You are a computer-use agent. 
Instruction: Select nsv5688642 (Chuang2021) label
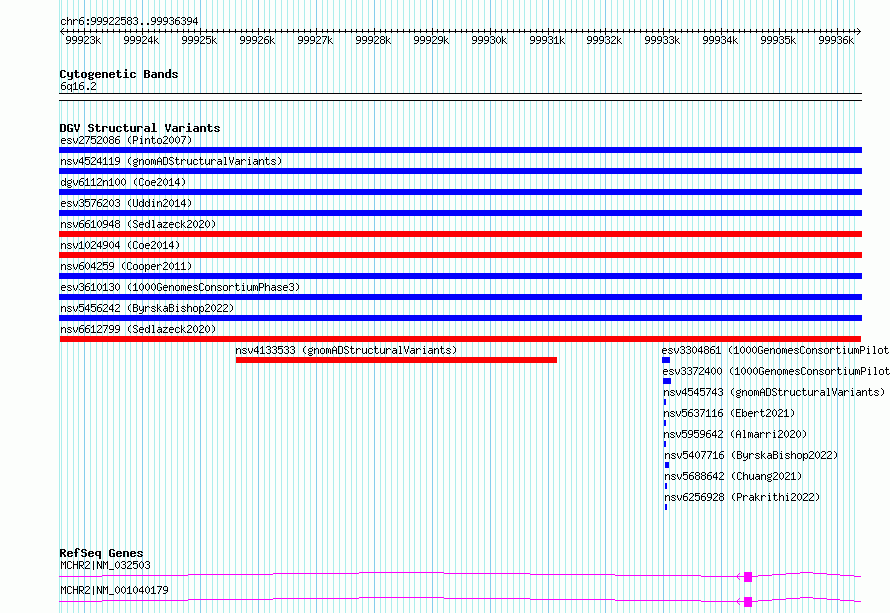click(x=733, y=476)
